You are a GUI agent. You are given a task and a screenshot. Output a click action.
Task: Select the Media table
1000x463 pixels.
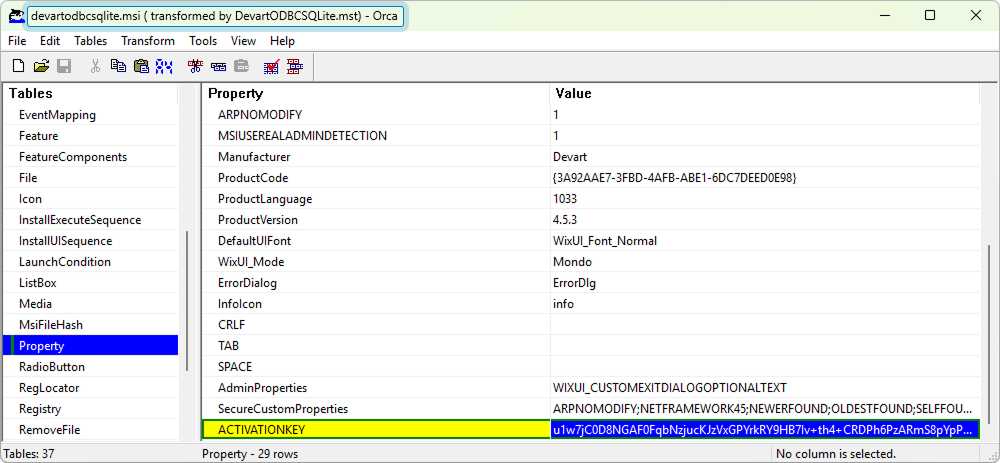(x=35, y=304)
